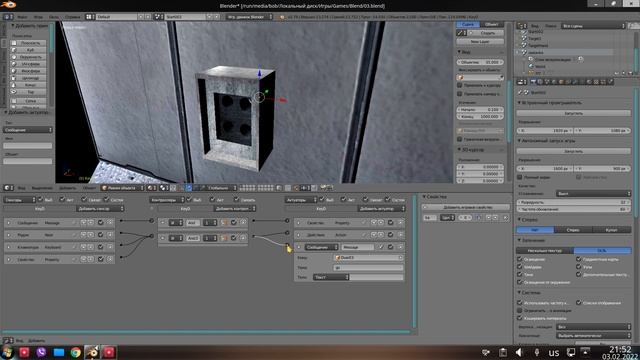Click the red X axis manipulator arrow

[283, 100]
